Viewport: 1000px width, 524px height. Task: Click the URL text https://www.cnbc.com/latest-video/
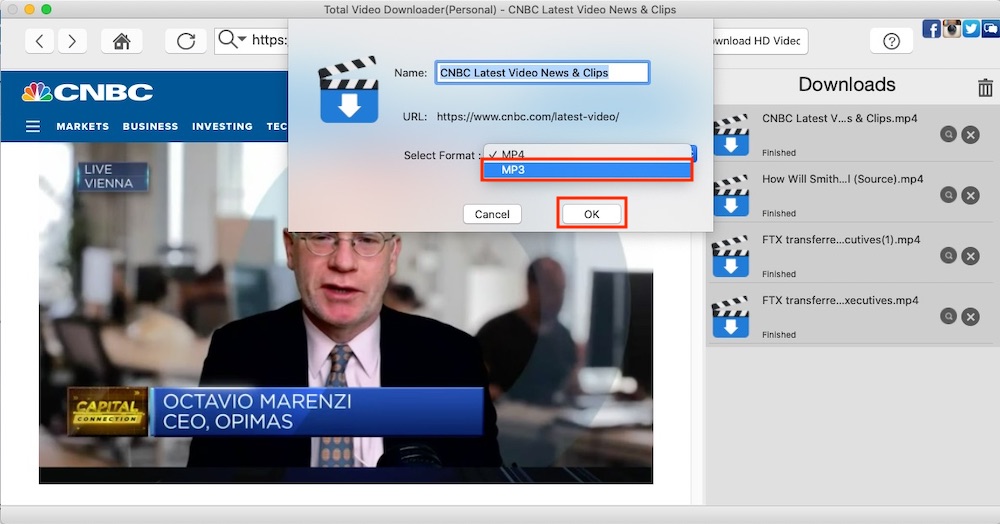(x=527, y=117)
